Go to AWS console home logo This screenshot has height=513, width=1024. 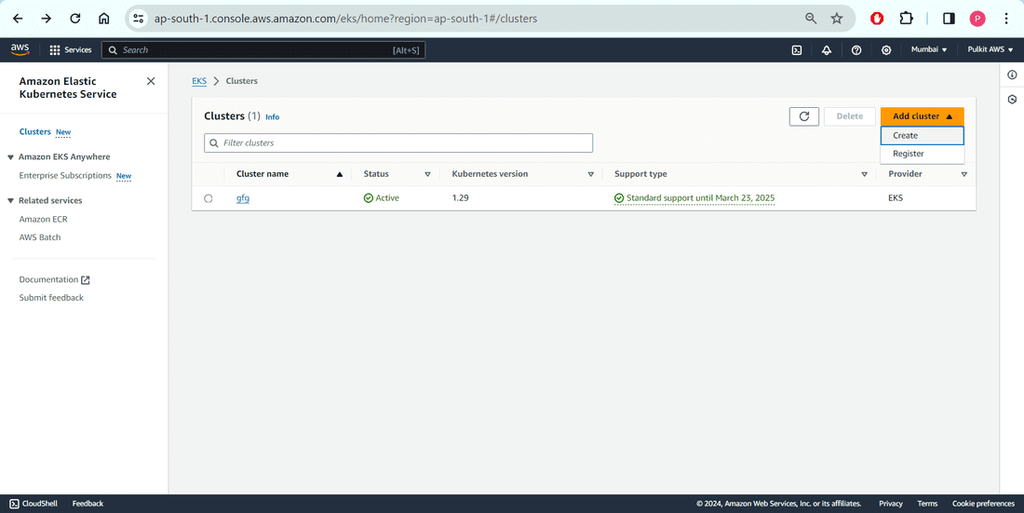(20, 50)
